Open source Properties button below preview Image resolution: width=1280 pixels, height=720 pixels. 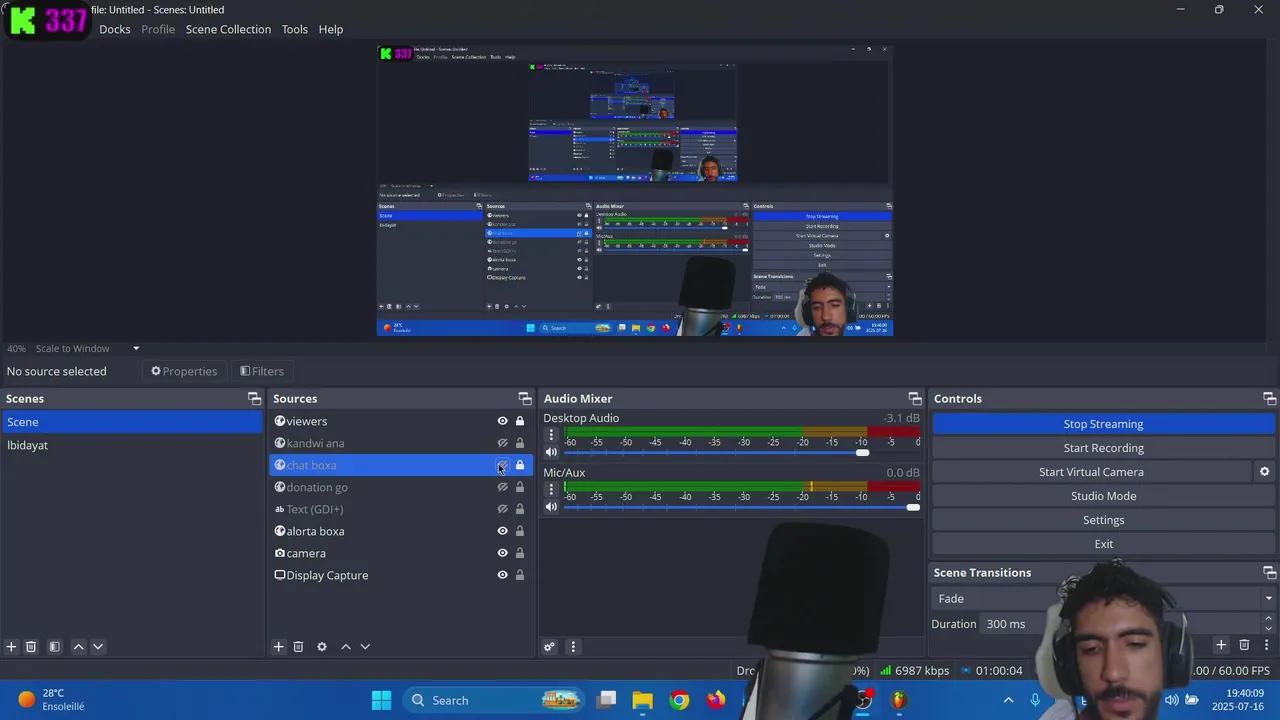(x=184, y=371)
